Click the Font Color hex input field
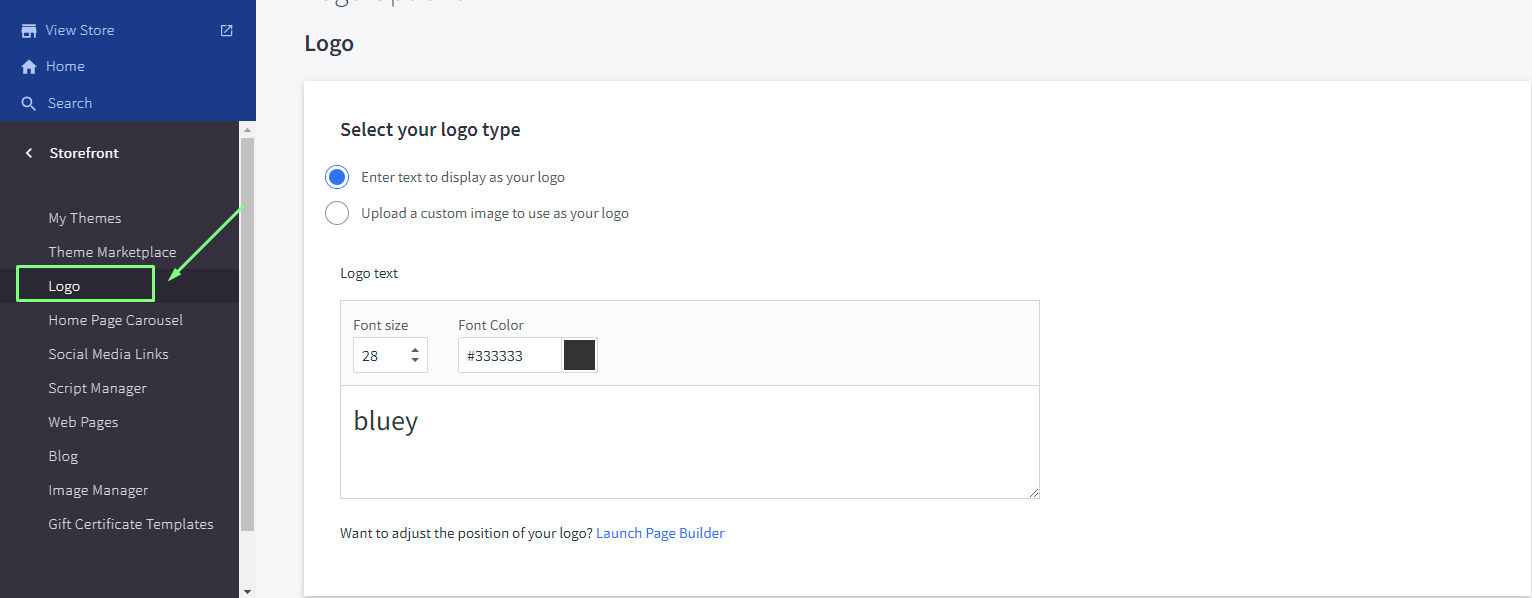The width and height of the screenshot is (1532, 598). 510,356
